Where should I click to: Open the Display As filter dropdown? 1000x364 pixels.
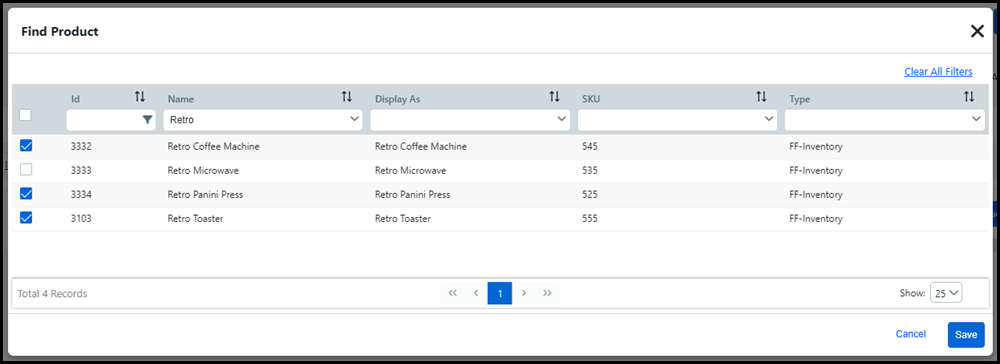470,119
